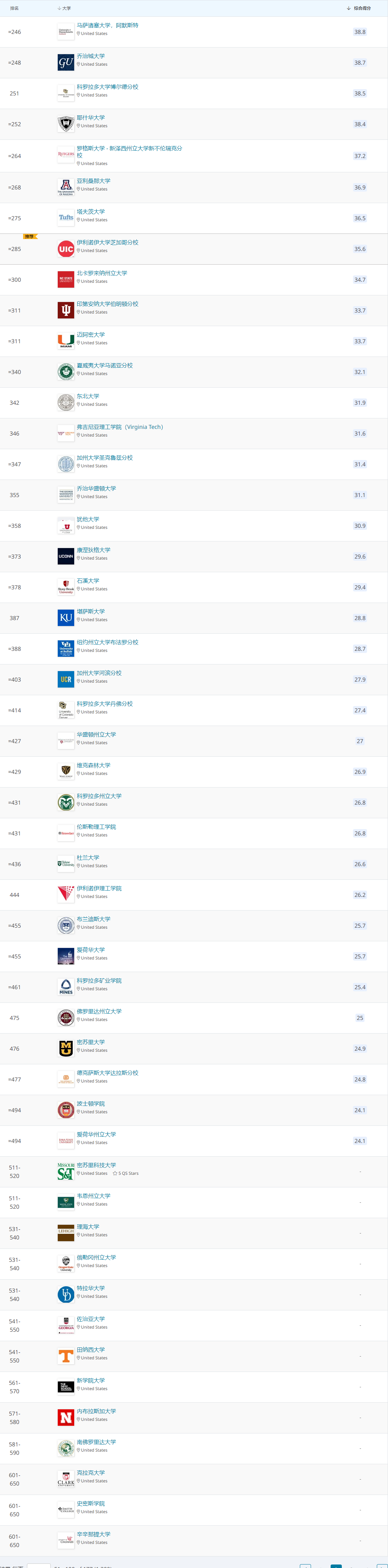Click the Colorado State ram logo
The image size is (388, 1568).
pyautogui.click(x=66, y=802)
